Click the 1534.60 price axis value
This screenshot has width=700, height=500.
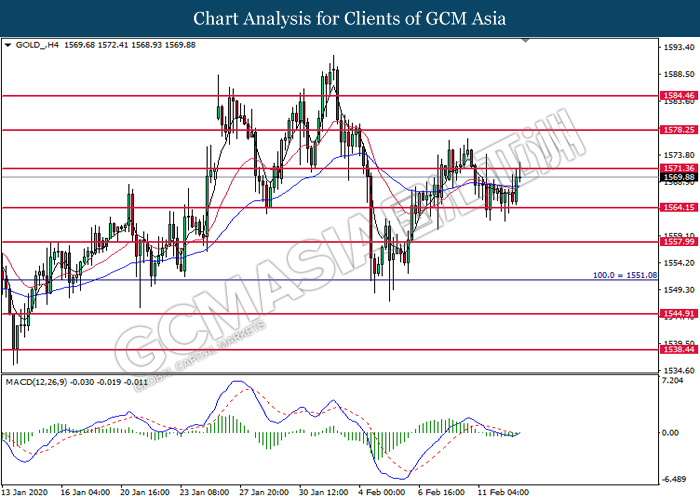[x=679, y=371]
